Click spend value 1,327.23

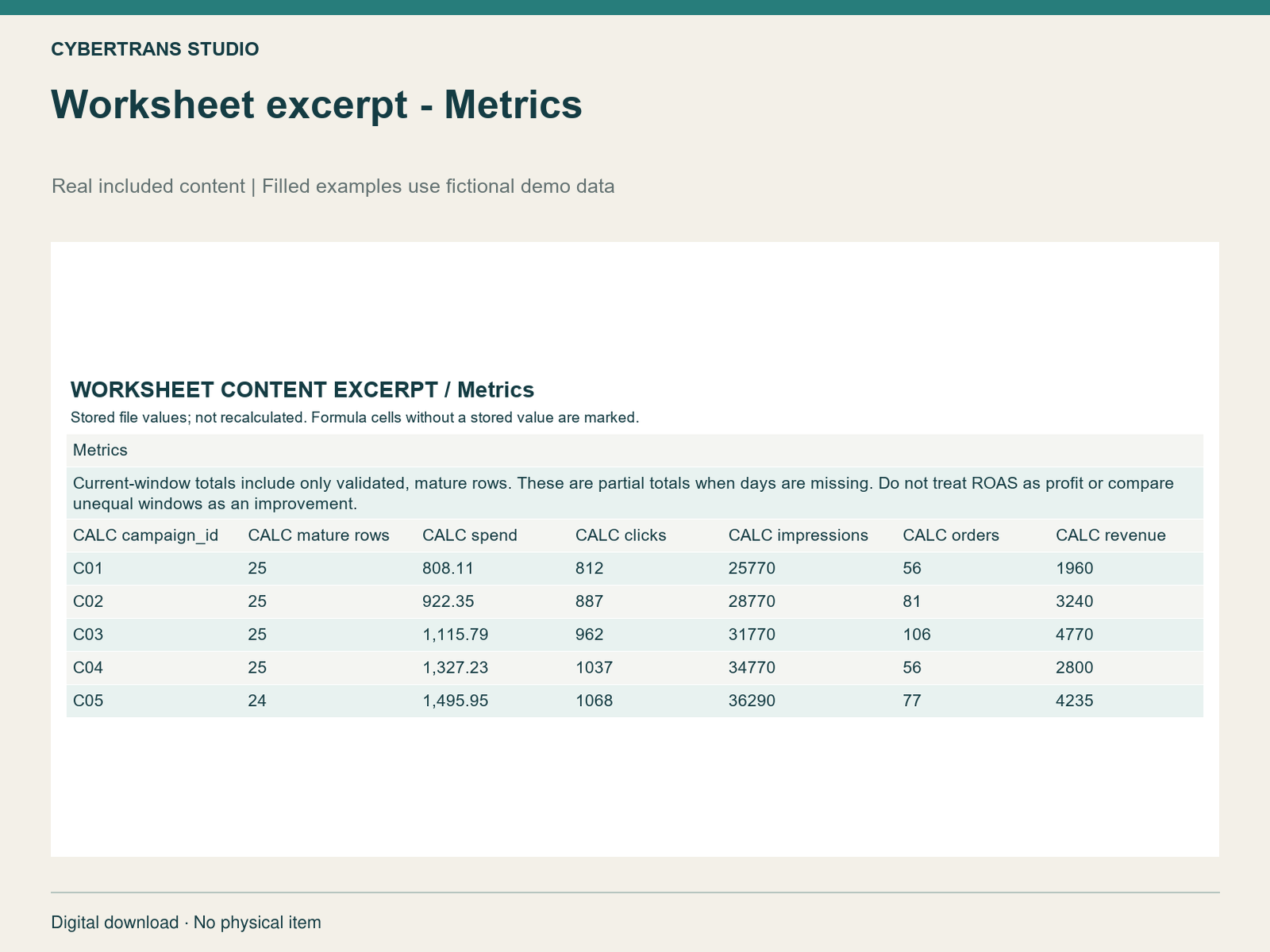click(456, 668)
